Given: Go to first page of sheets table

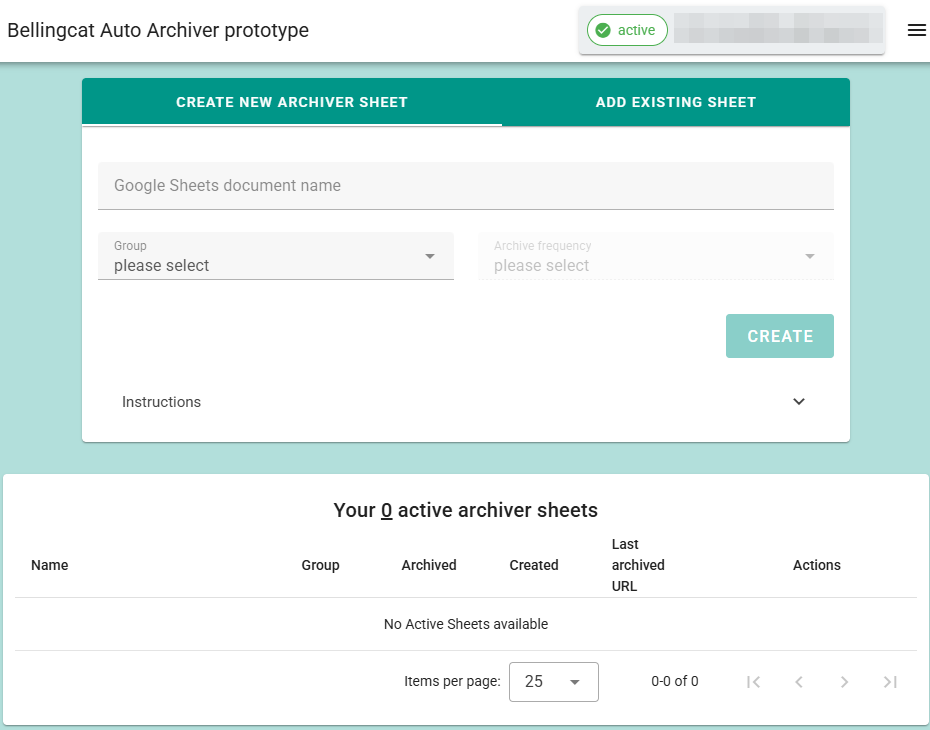Looking at the screenshot, I should tap(754, 682).
